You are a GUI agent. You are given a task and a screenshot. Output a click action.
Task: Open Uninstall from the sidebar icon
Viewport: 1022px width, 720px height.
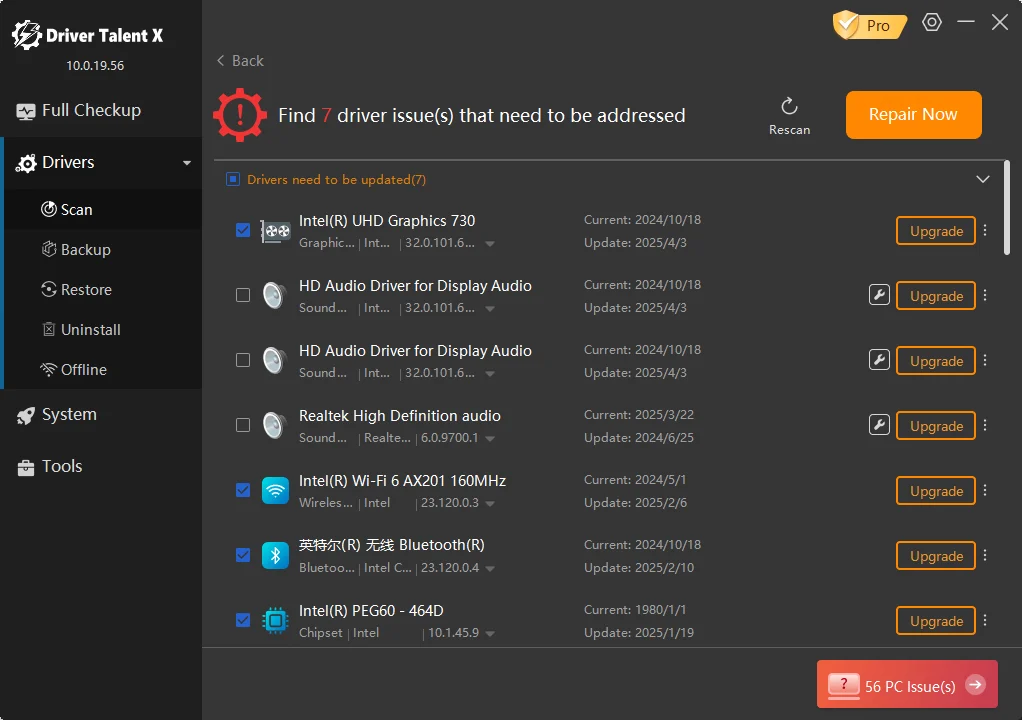point(49,329)
